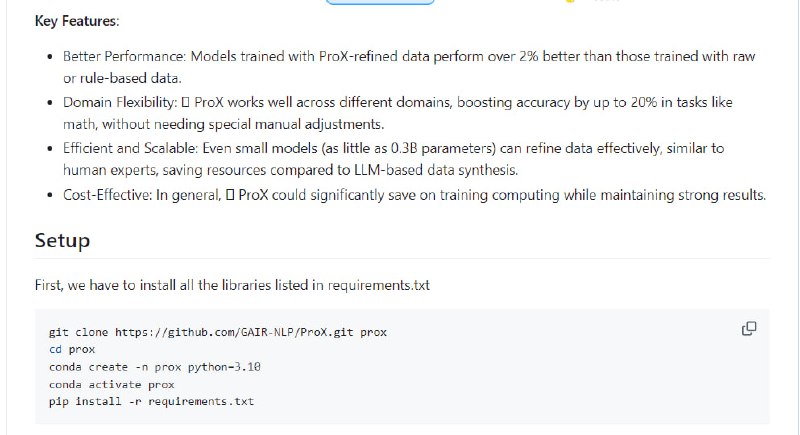Click the "Setup" section heading
Viewport: 800px width, 435px height.
pos(62,240)
